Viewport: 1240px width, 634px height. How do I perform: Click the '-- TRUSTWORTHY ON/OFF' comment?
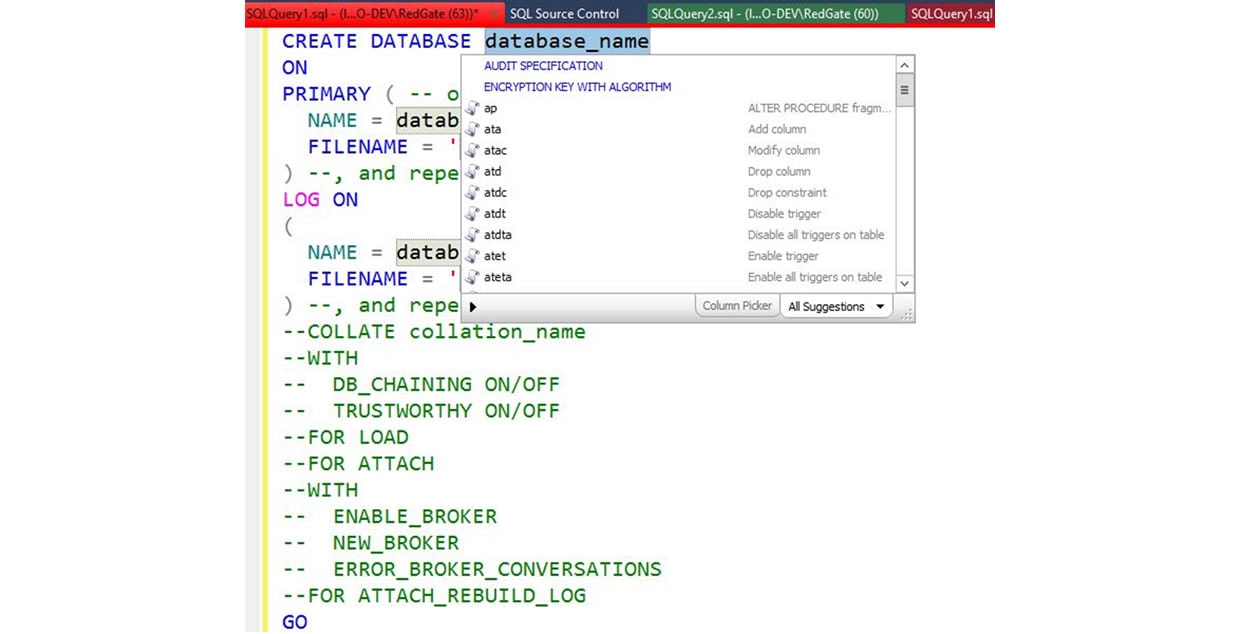pyautogui.click(x=421, y=411)
